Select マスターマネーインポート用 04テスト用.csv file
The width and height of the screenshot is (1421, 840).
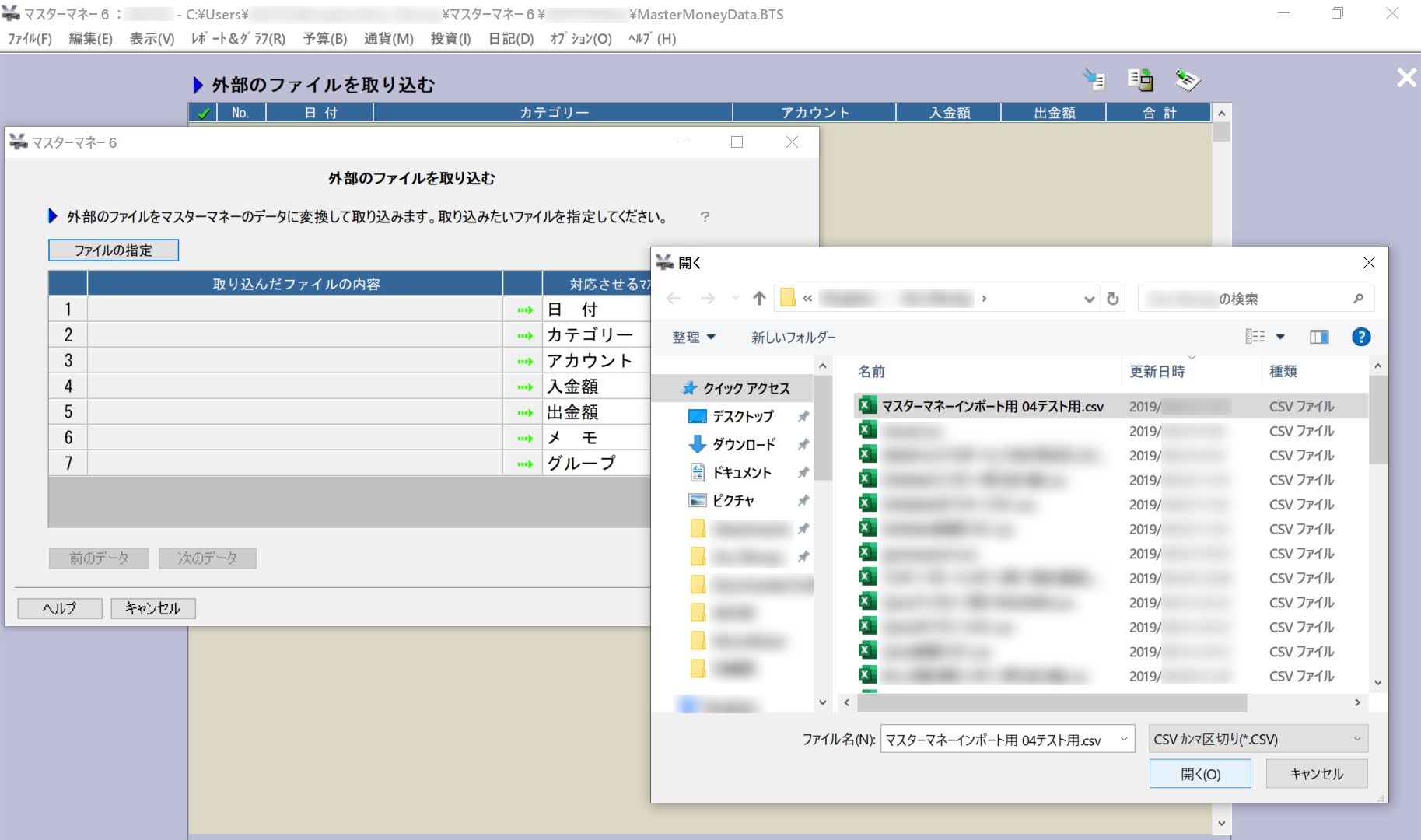point(1111,406)
